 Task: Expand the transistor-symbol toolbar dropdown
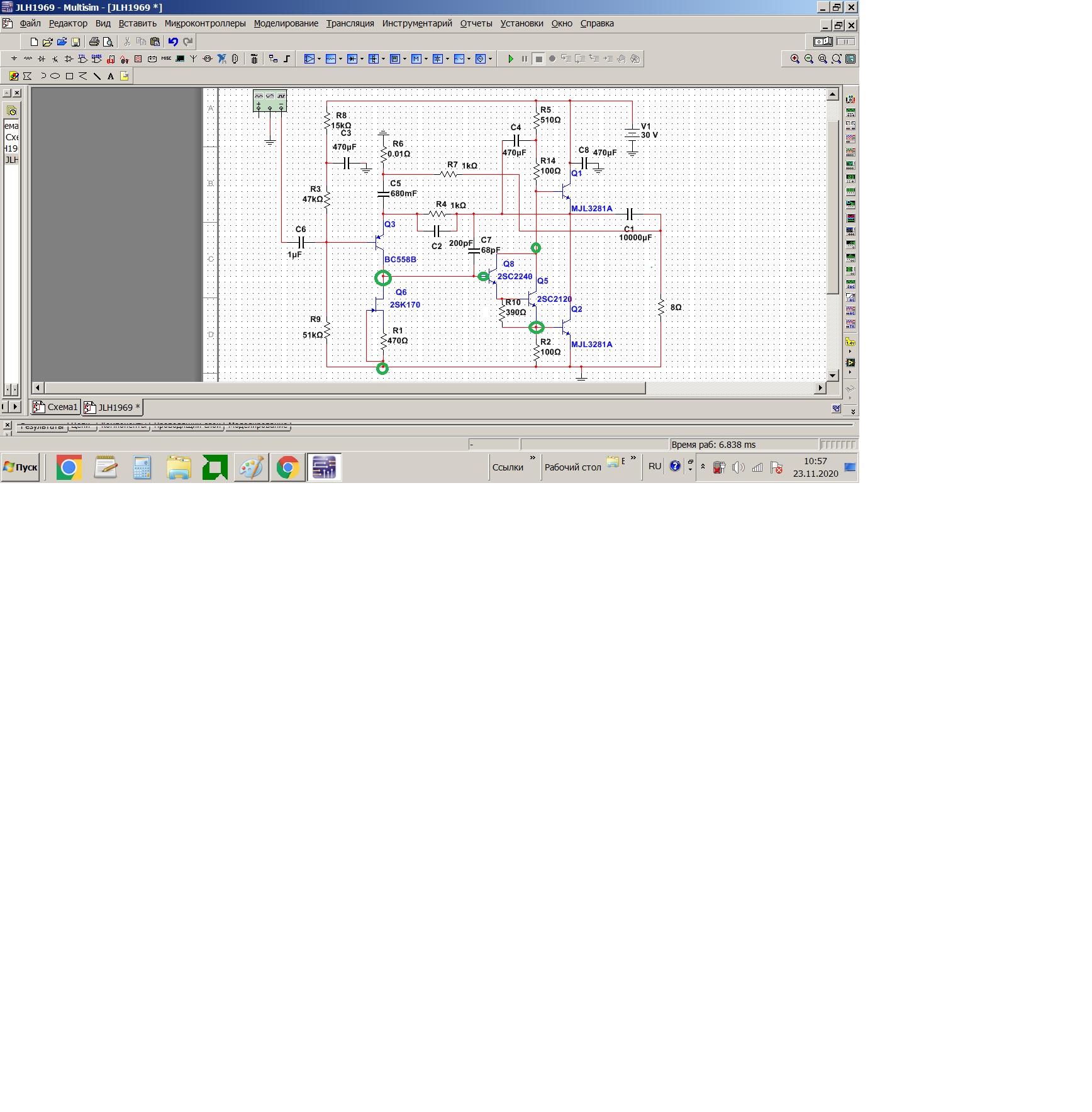pyautogui.click(x=384, y=58)
